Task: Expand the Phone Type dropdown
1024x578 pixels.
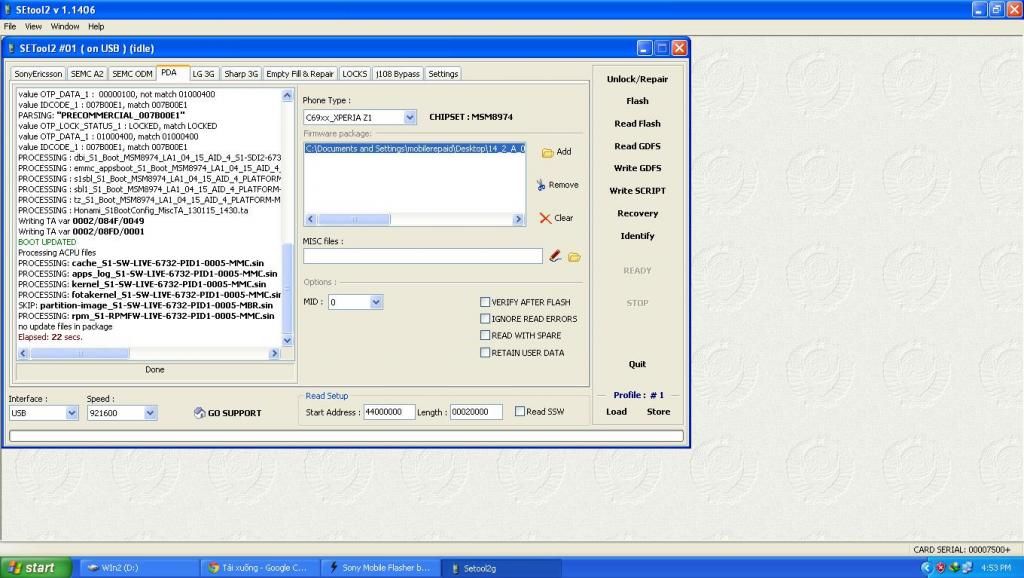Action: 409,118
